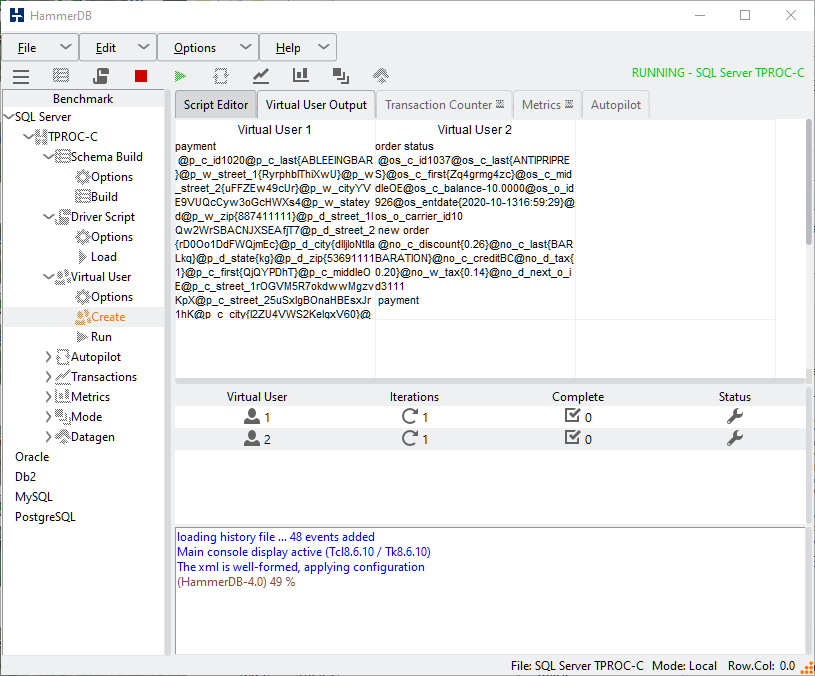Click the Complete column header
Screen dimensions: 815x676
coord(578,397)
